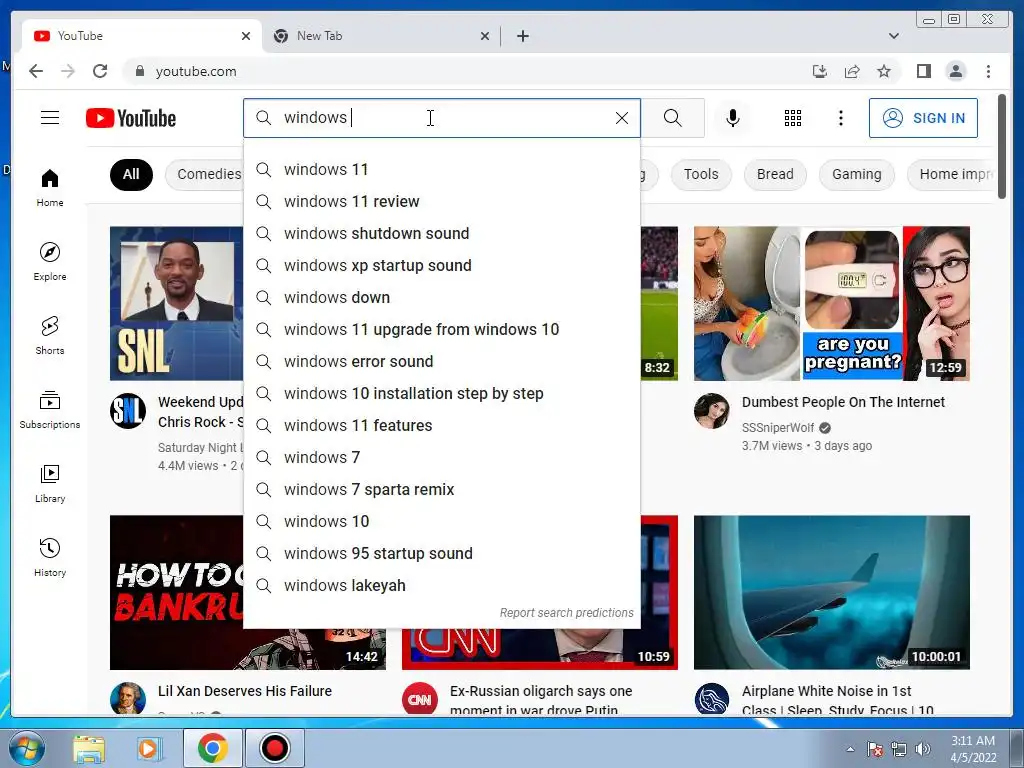Open Windows Media Player taskbar icon
1024x768 pixels.
click(x=149, y=748)
